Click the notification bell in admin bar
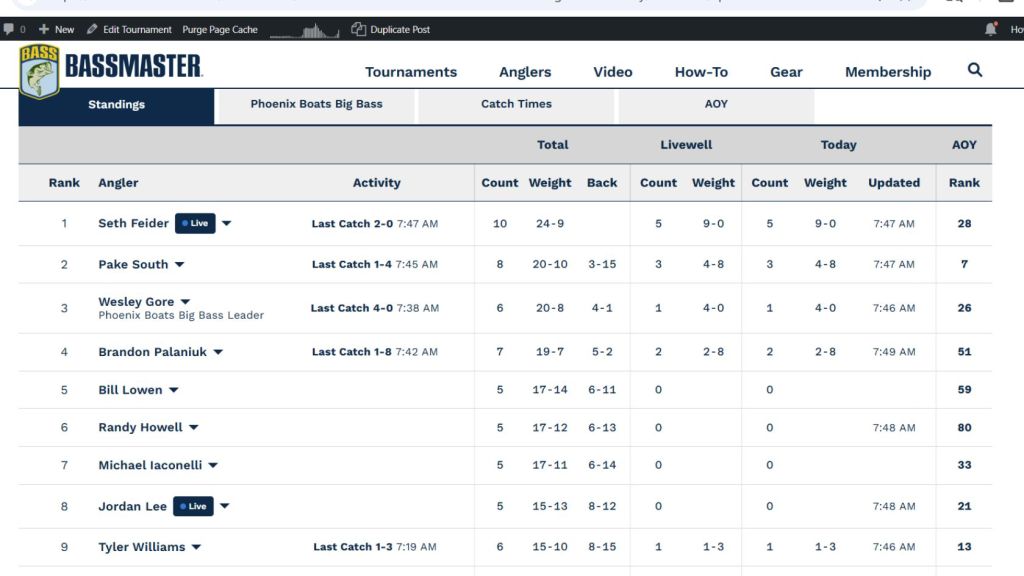This screenshot has height=576, width=1024. point(991,29)
